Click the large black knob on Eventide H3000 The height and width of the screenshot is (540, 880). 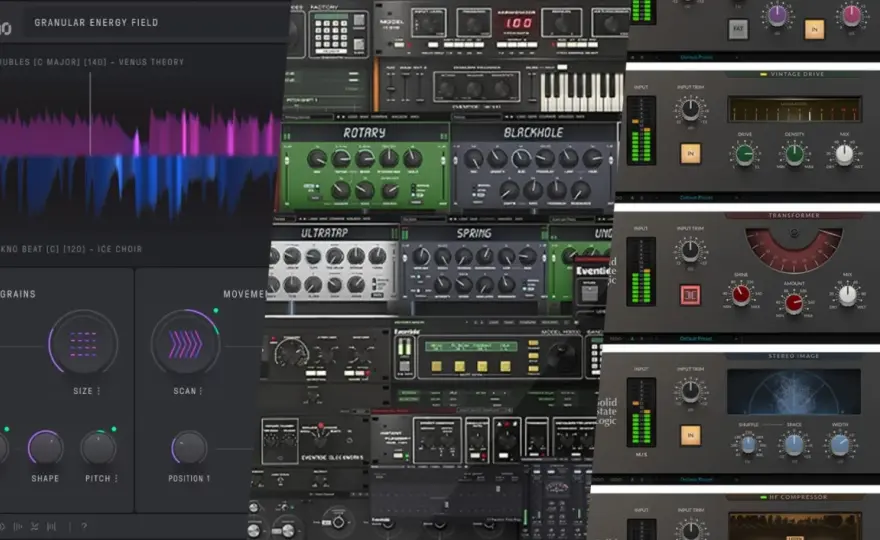pos(561,356)
